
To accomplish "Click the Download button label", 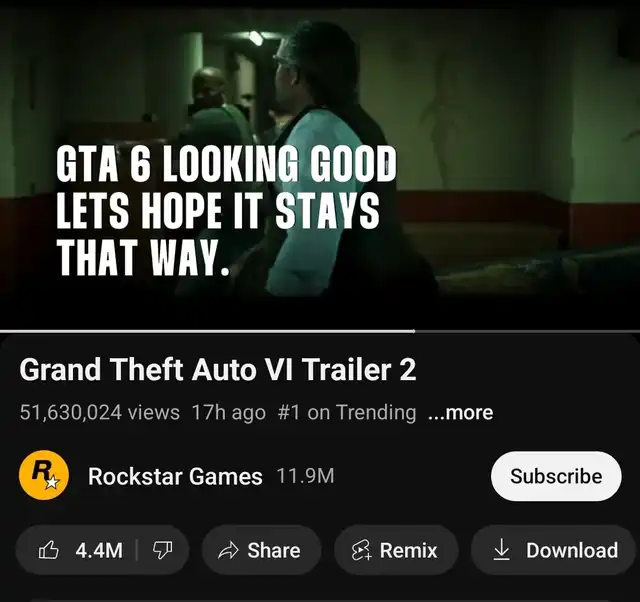I will pos(572,550).
